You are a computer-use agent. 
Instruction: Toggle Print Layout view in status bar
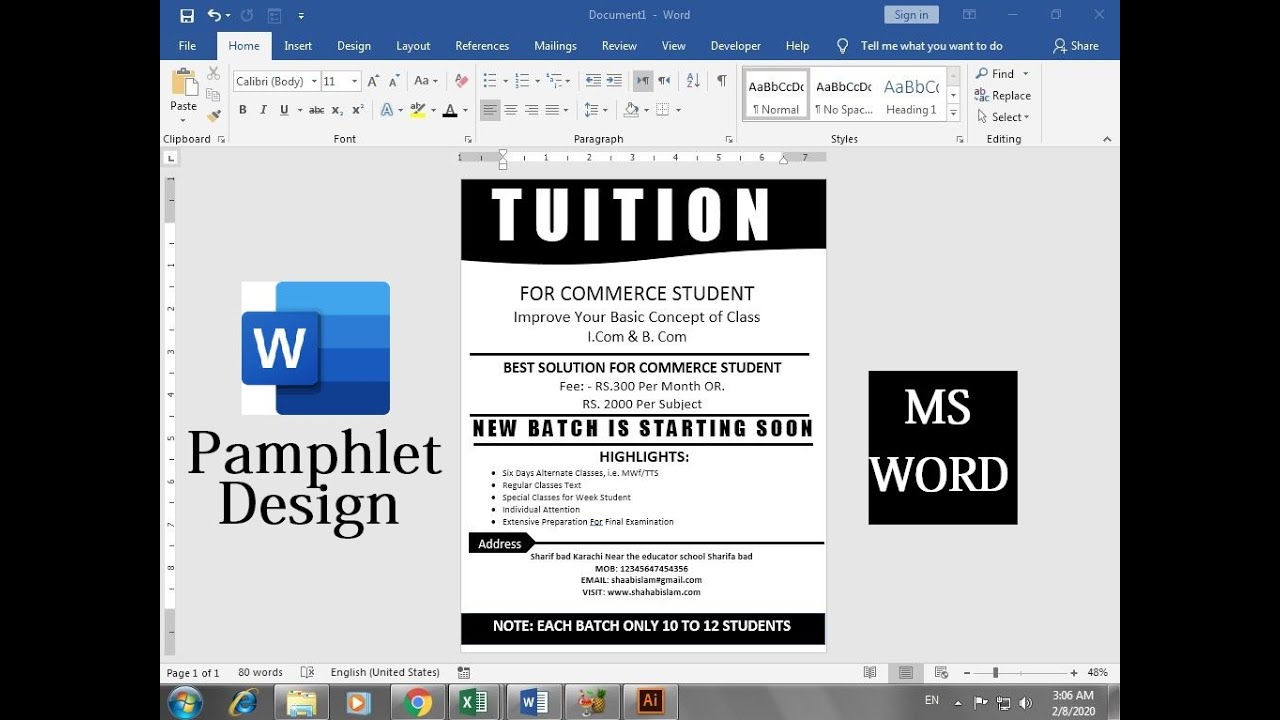pos(905,673)
